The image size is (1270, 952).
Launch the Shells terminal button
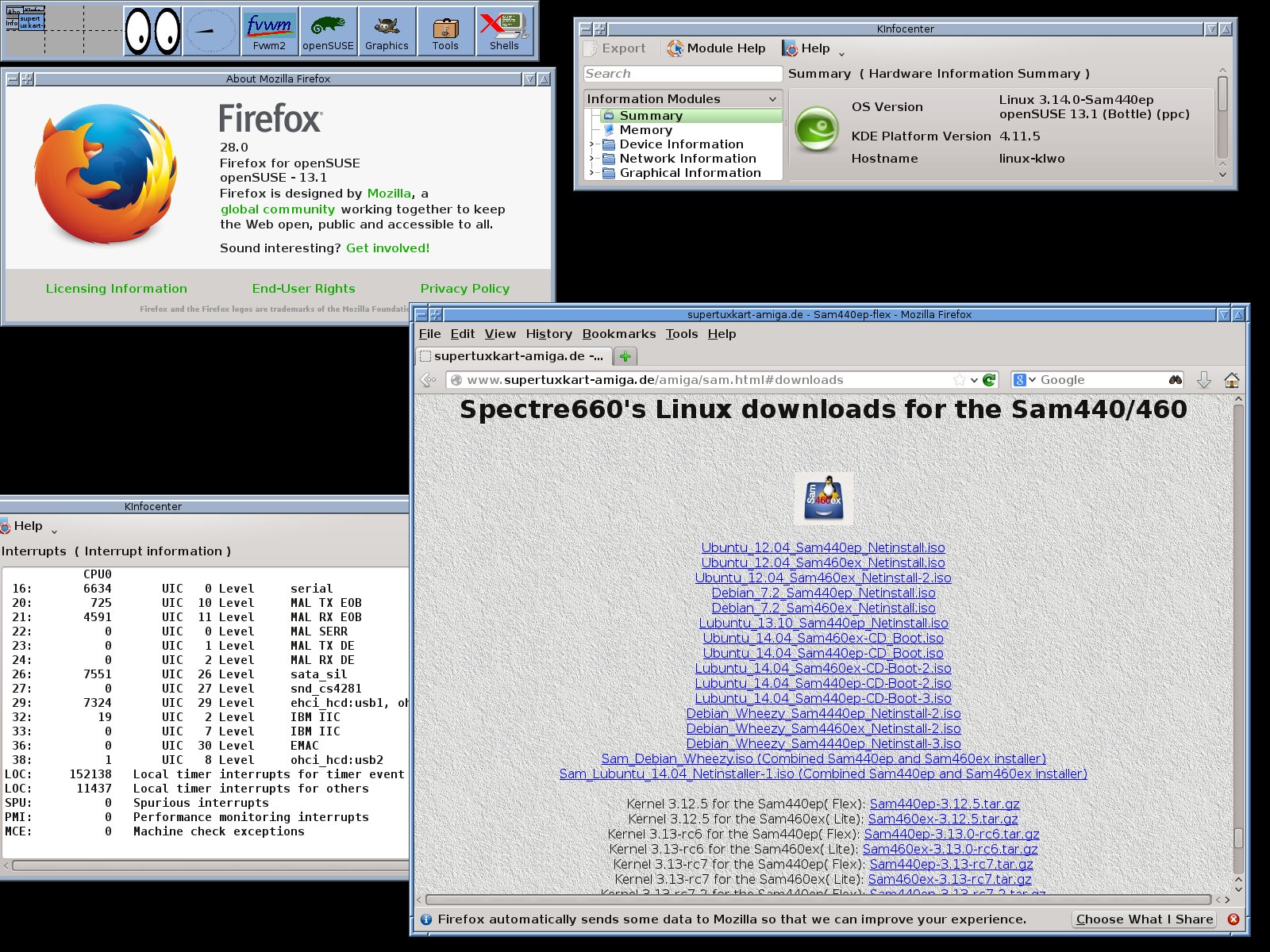(x=504, y=32)
